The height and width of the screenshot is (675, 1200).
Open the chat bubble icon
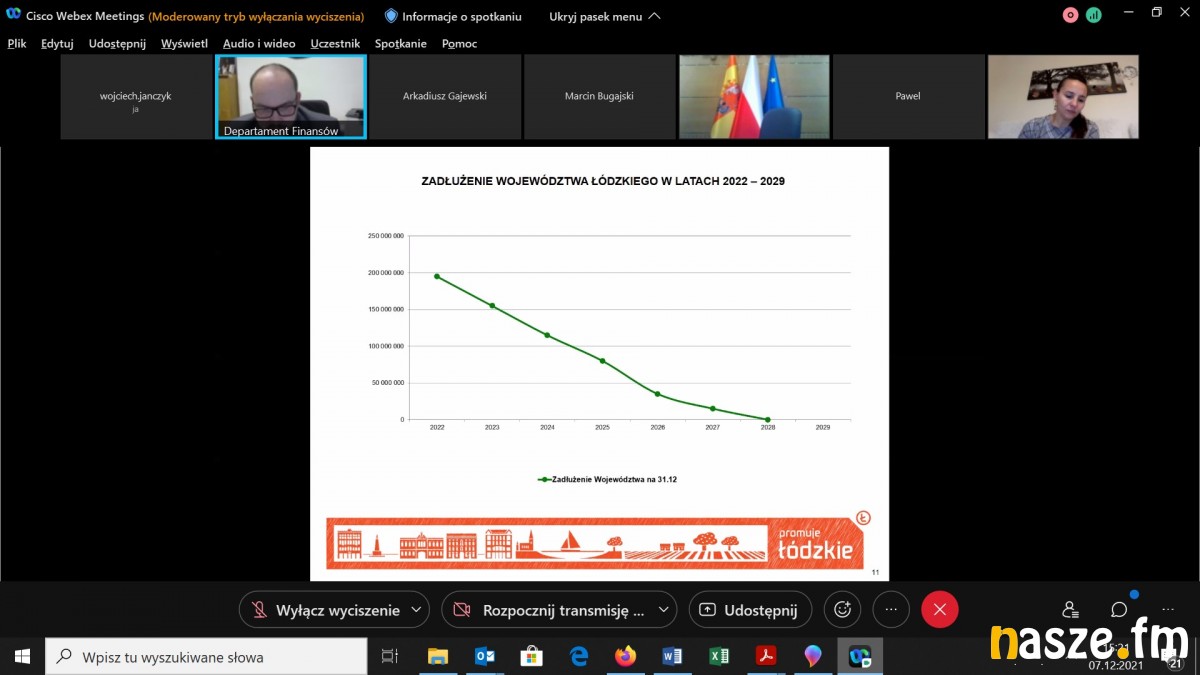coord(1119,609)
